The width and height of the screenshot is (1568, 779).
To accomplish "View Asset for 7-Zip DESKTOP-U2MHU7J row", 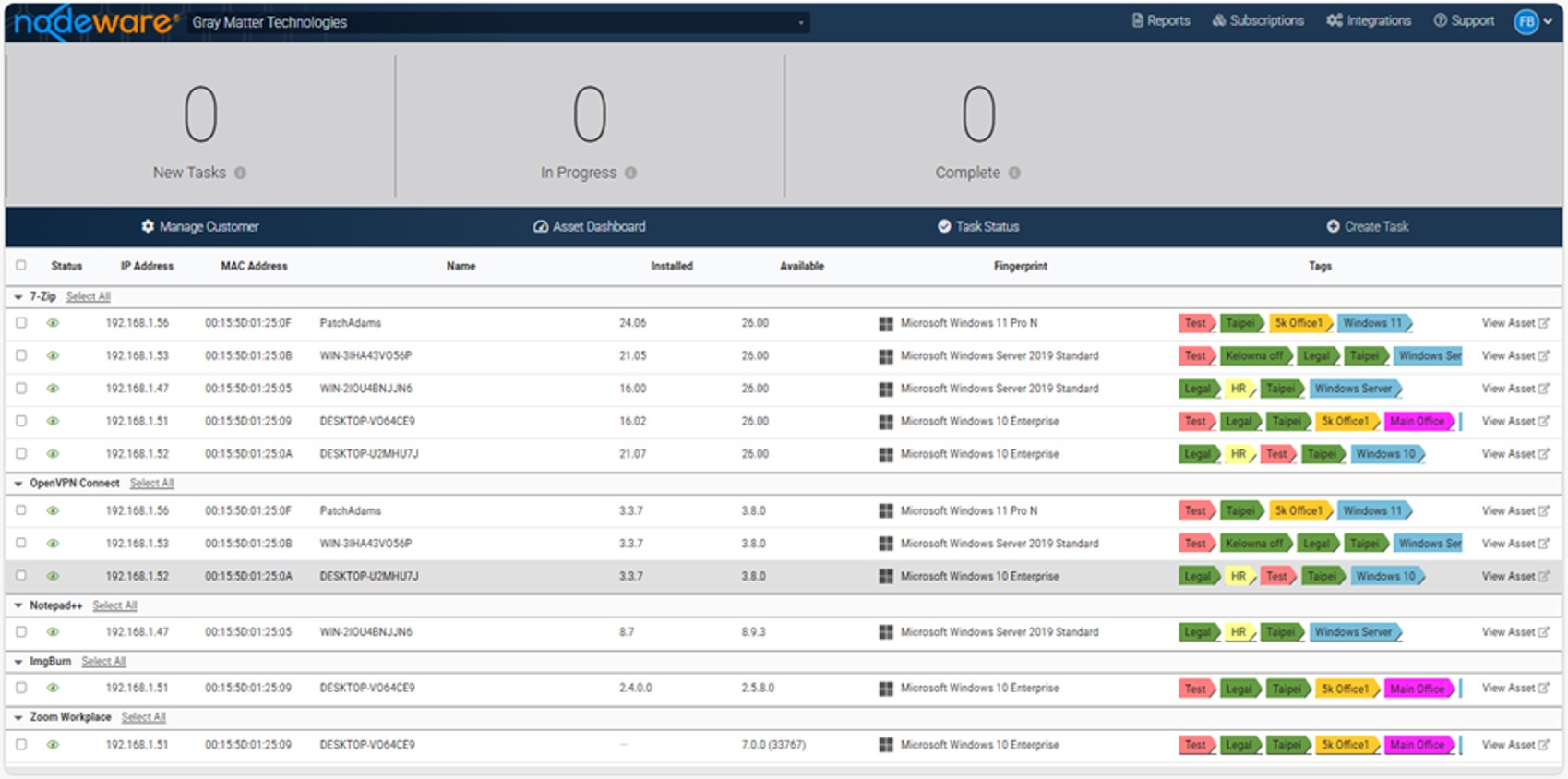I will 1515,454.
